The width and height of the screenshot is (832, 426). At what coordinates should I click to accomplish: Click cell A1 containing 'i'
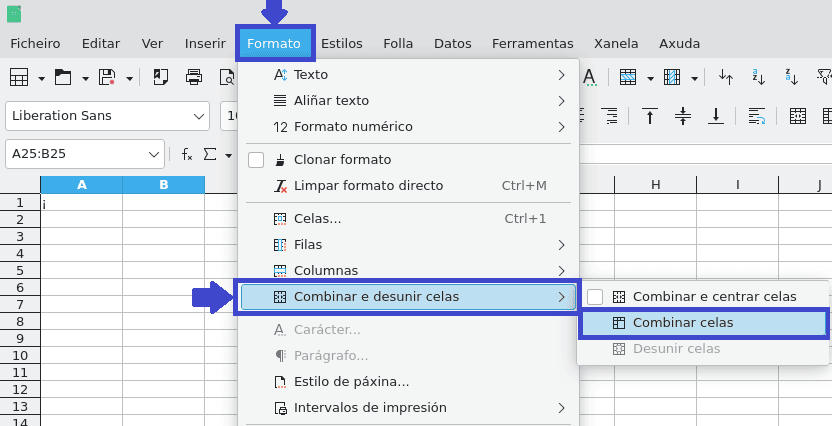pyautogui.click(x=82, y=203)
